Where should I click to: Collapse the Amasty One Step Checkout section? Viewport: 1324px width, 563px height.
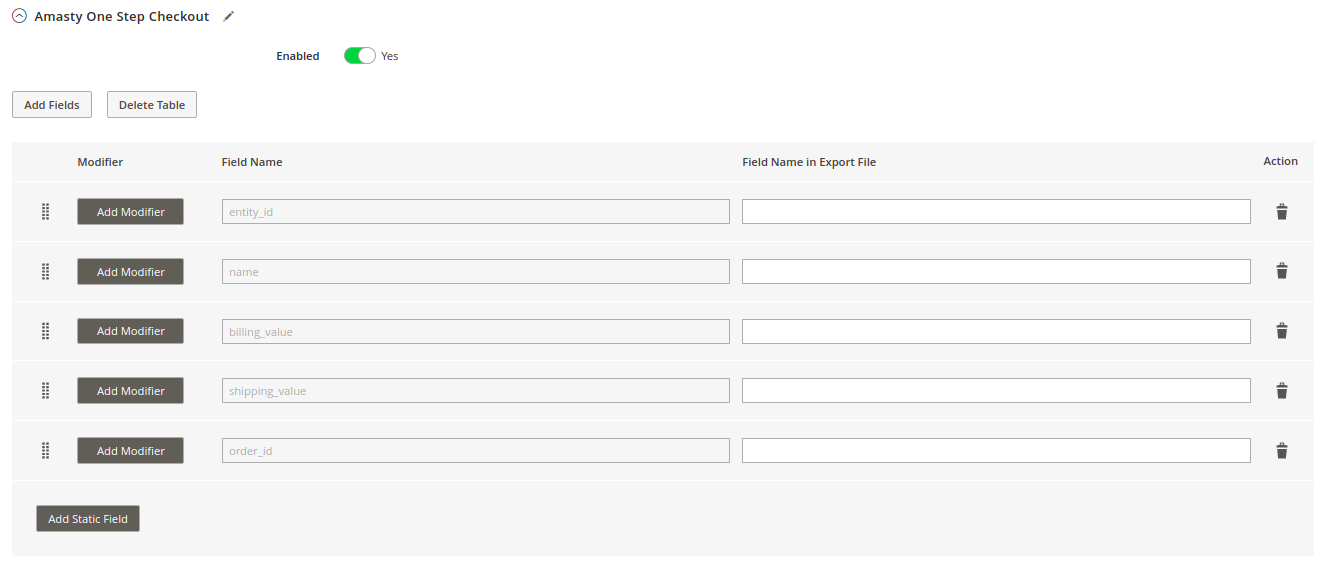(19, 16)
